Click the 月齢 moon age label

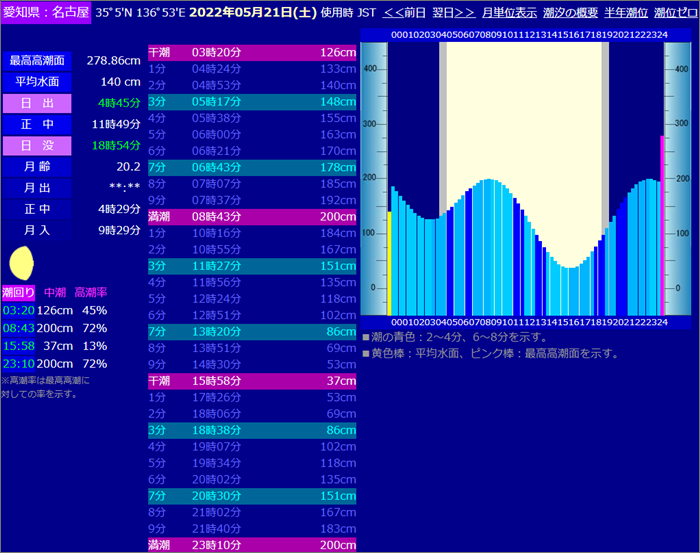tap(37, 166)
